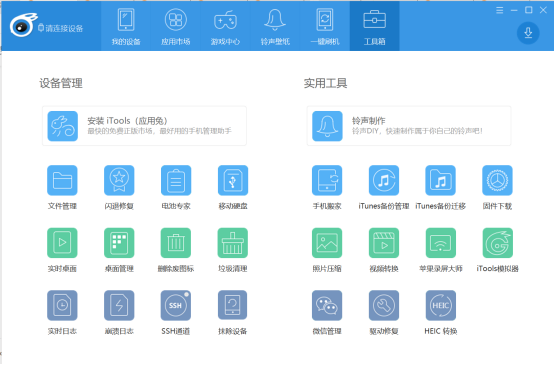Click the 删除废图标 trash icon tool
Viewport: 554px width, 365px height.
pyautogui.click(x=176, y=243)
